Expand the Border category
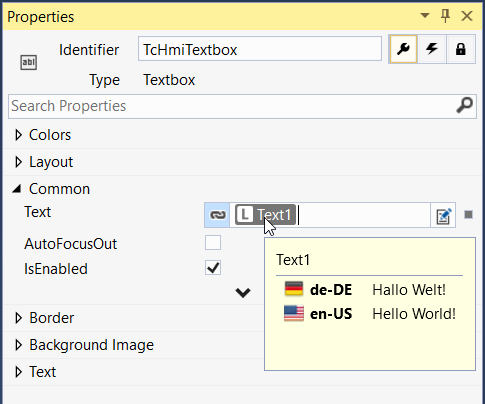Viewport: 485px width, 404px height. (18, 318)
